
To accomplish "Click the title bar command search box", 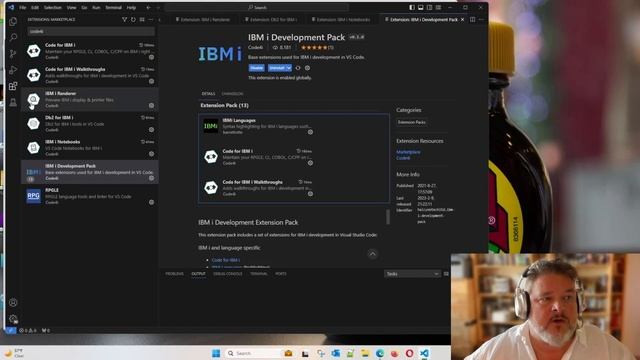I will click(258, 7).
